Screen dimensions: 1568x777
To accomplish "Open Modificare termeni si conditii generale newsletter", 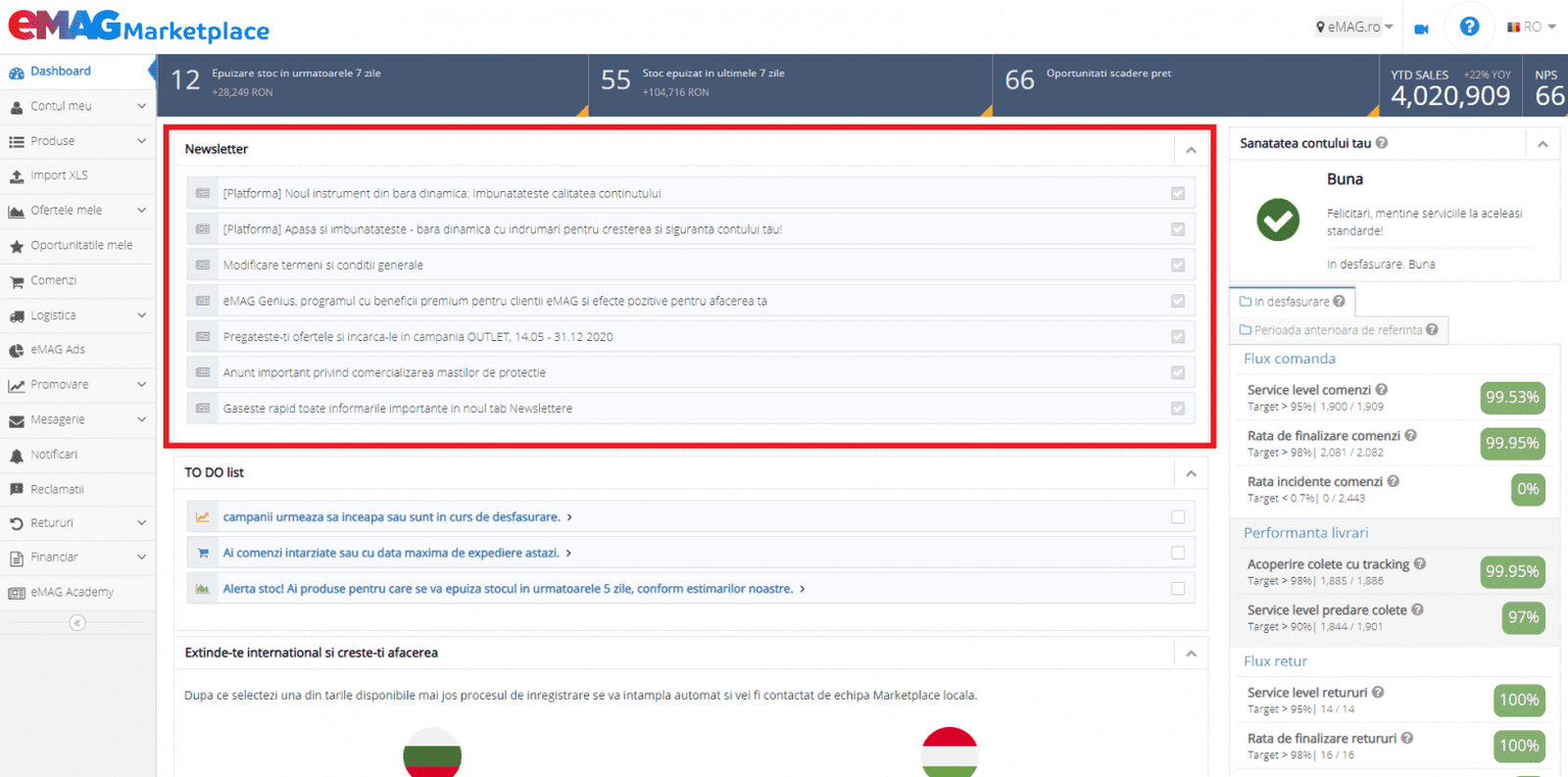I will coord(323,266).
